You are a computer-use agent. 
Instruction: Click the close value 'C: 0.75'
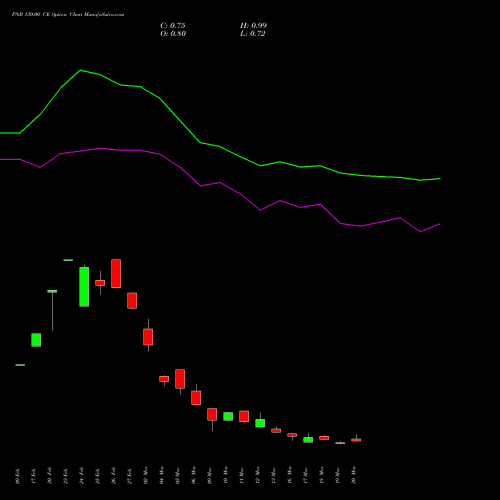tap(173, 26)
